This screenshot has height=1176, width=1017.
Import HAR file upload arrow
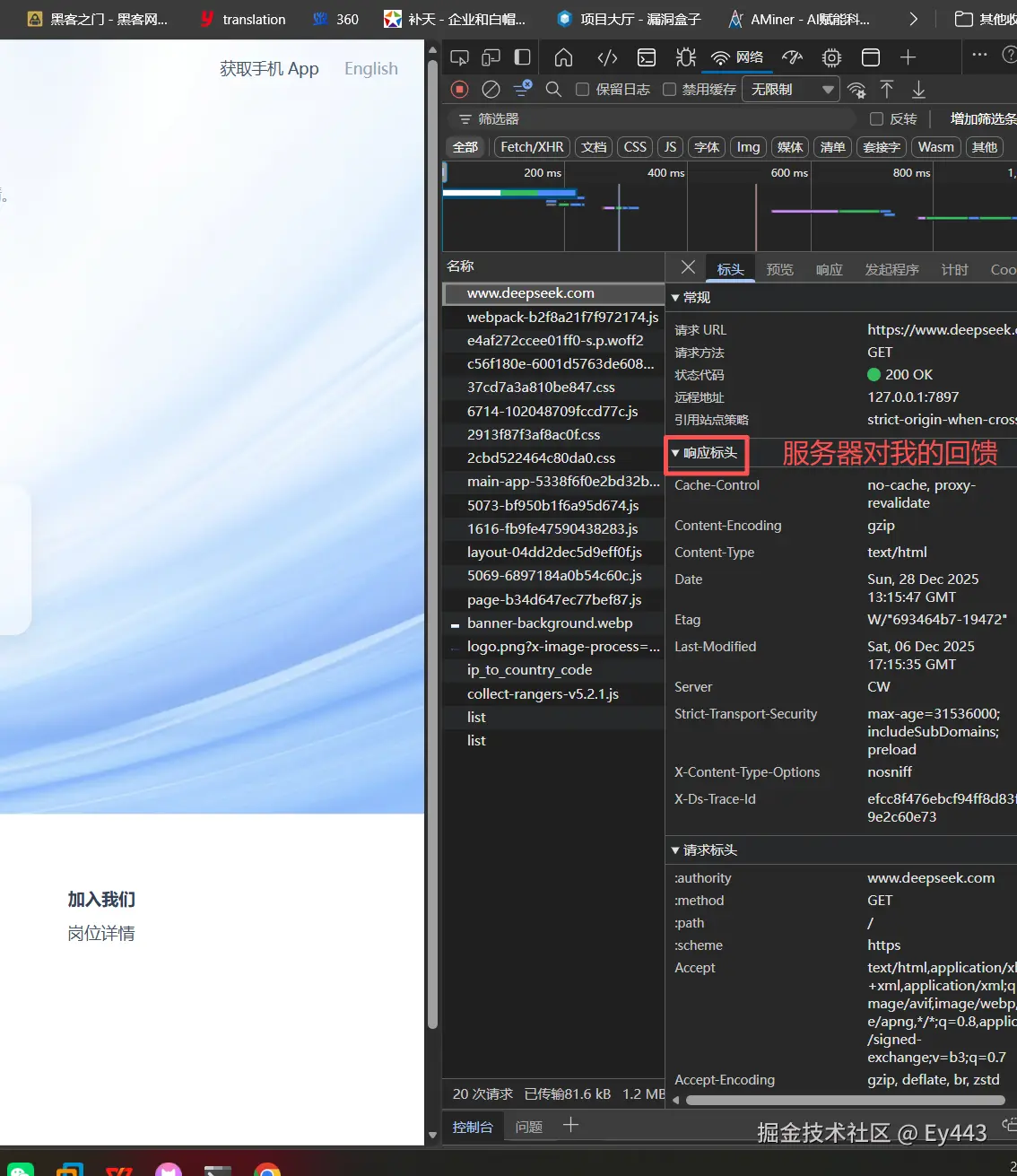887,89
